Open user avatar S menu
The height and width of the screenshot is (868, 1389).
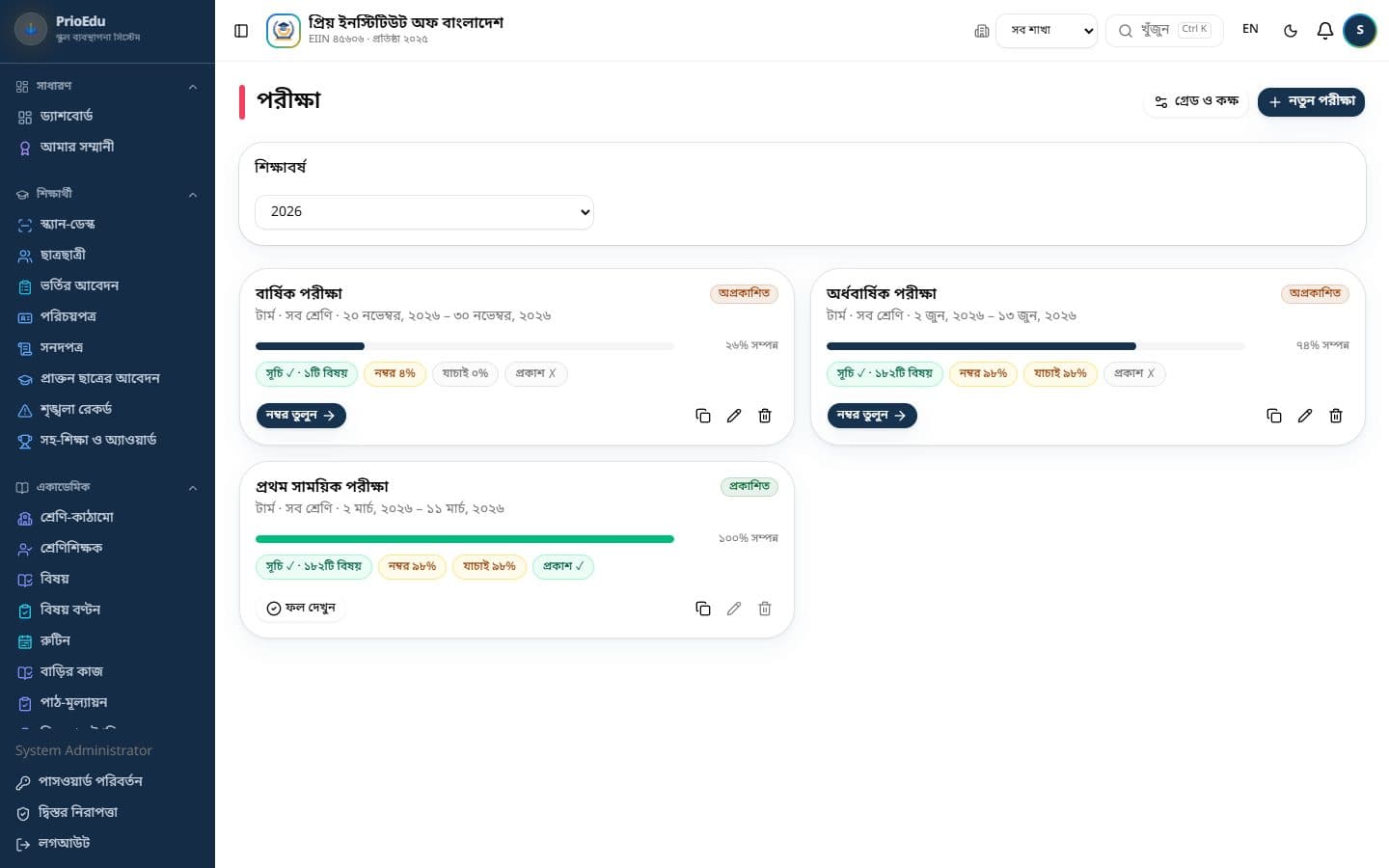pos(1360,30)
